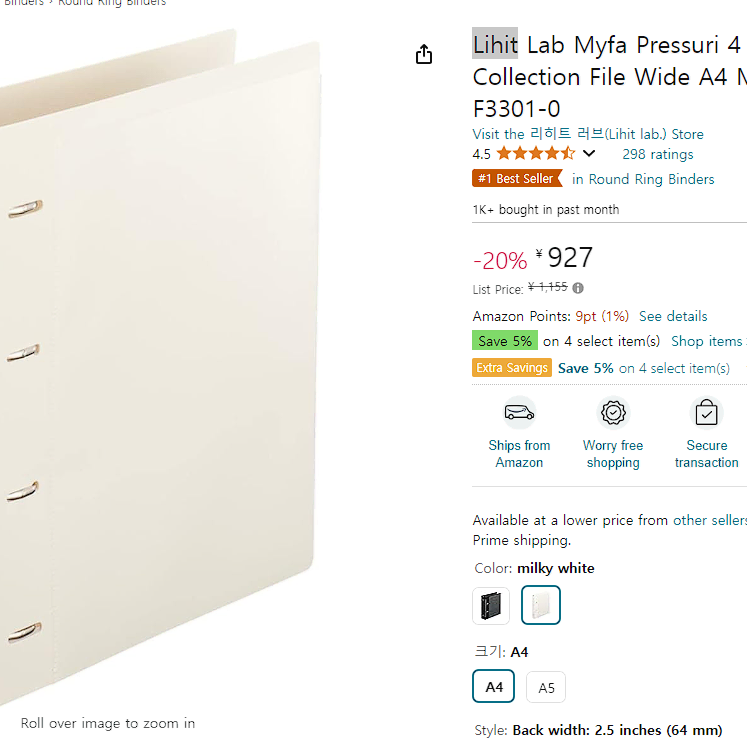Screen dimensions: 747x747
Task: Click the Secure transaction bag icon
Action: [x=707, y=413]
